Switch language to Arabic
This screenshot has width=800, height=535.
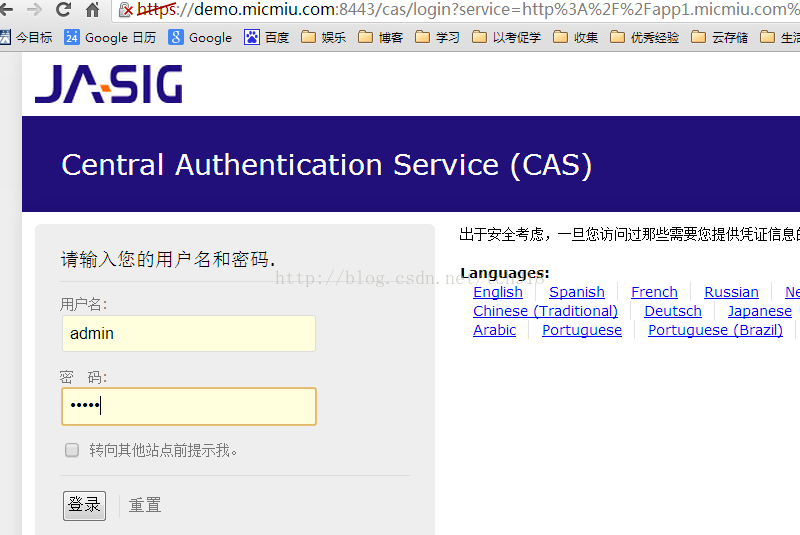pyautogui.click(x=494, y=330)
